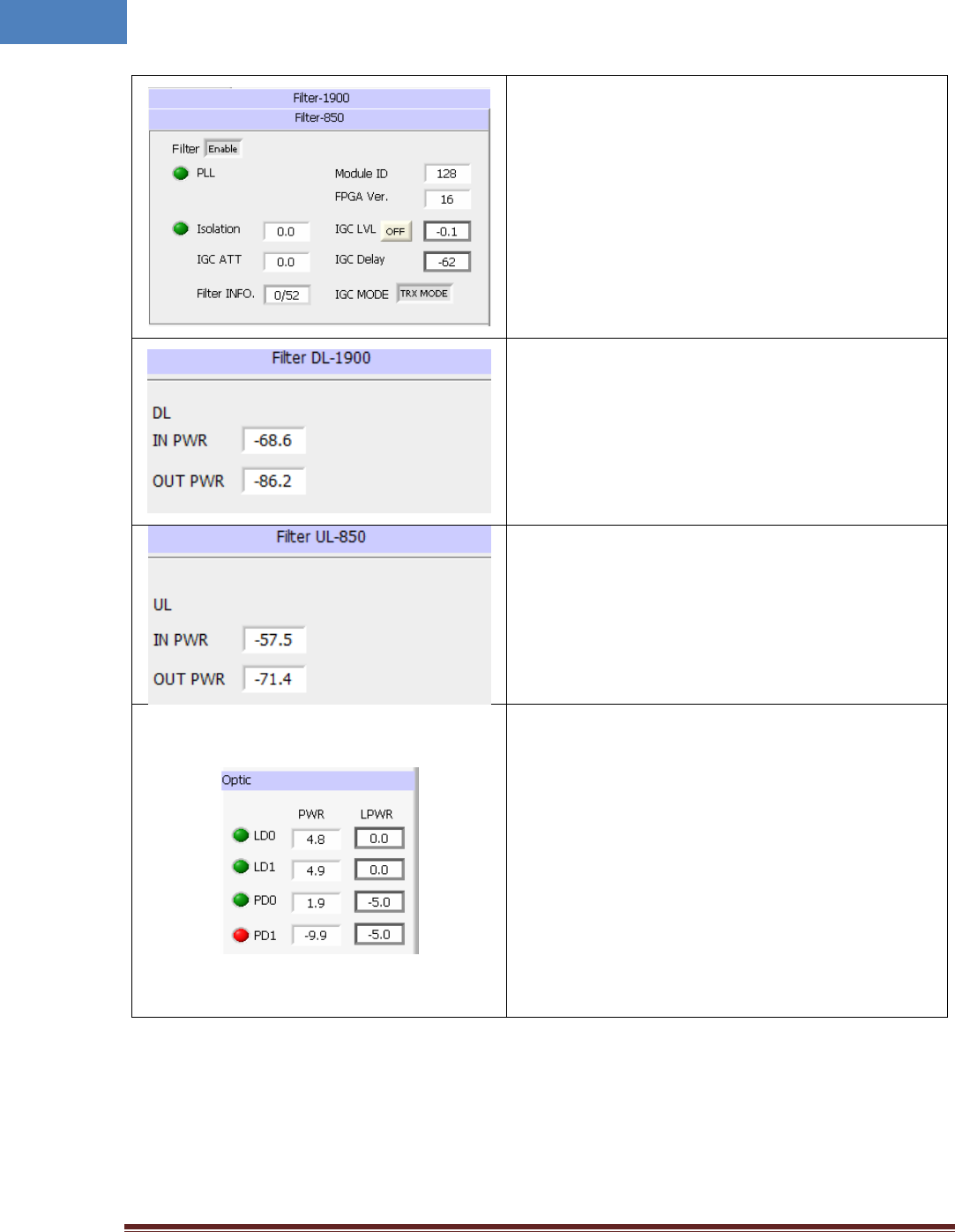955x1232 pixels.
Task: Click the UL IN PWR value -57.5
Action: pyautogui.click(x=274, y=639)
